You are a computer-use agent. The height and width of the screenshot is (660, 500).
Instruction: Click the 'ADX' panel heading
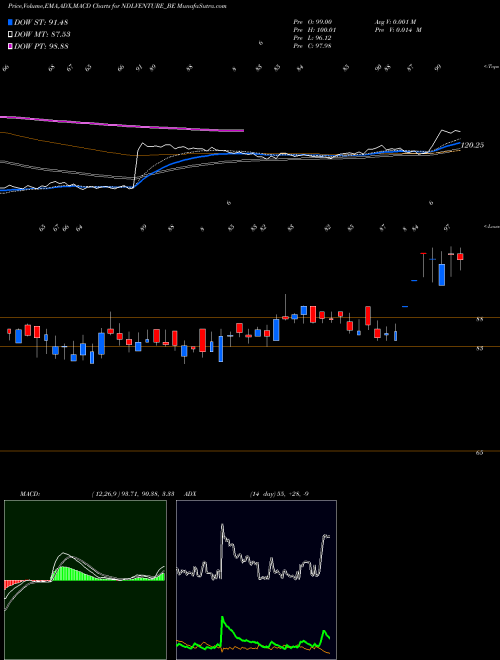pyautogui.click(x=191, y=494)
